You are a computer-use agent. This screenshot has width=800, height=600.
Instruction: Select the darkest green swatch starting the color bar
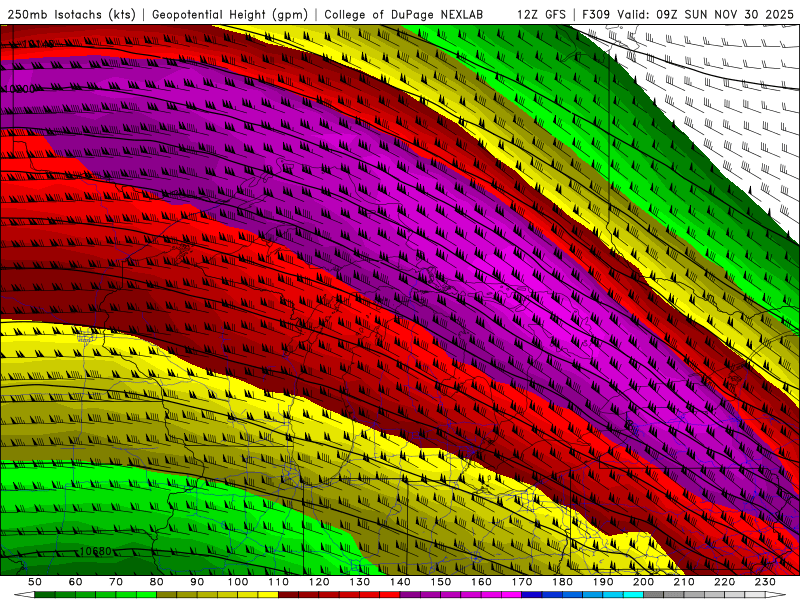click(x=44, y=595)
